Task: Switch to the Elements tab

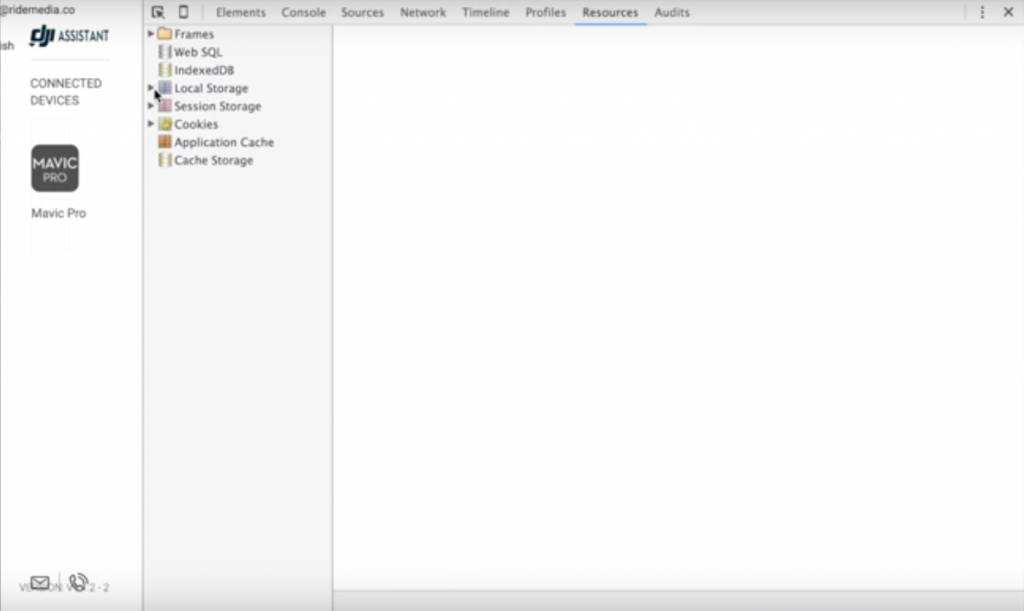Action: 241,12
